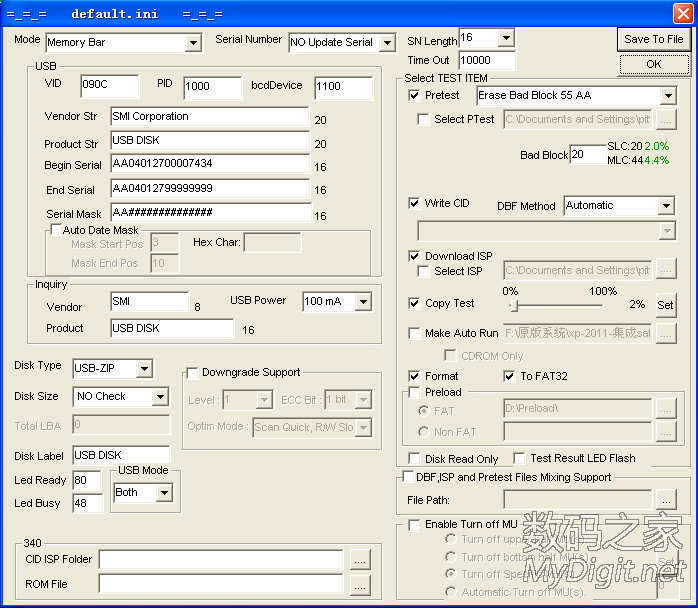Image resolution: width=698 pixels, height=610 pixels.
Task: Click the ROM File path field
Action: 221,585
